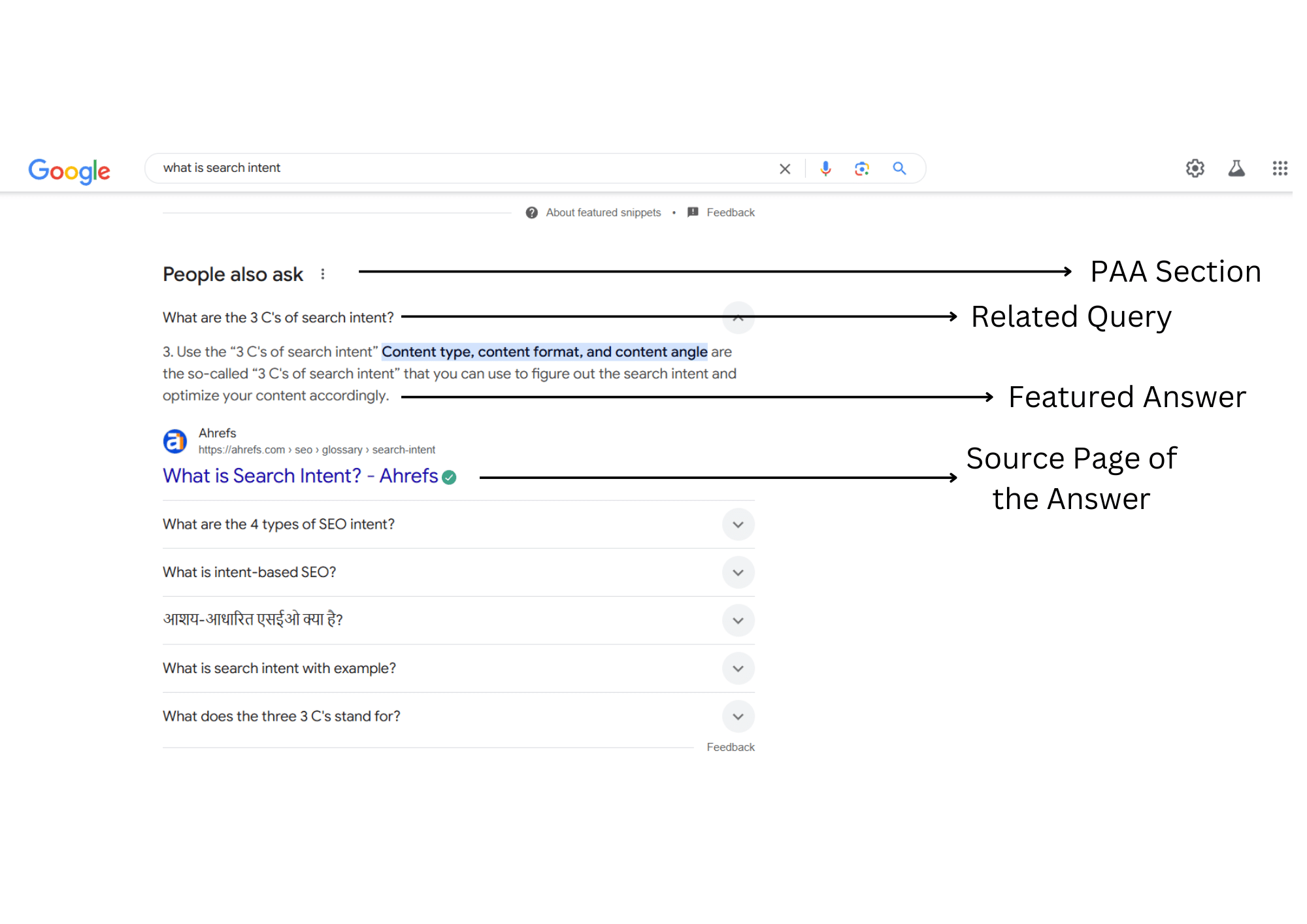Open quick settings gear icon
Viewport: 1307px width, 924px height.
[x=1195, y=169]
